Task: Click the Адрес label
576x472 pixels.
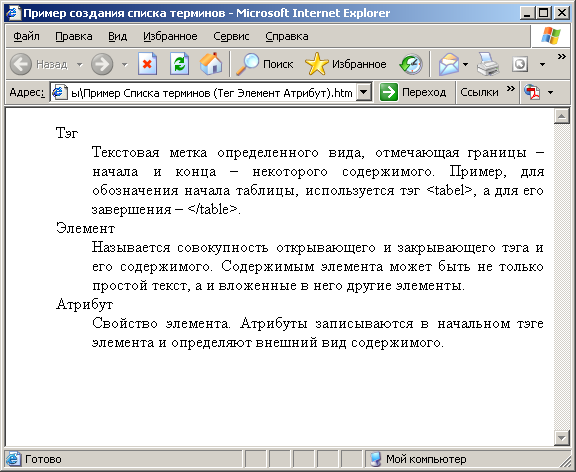Action: (x=27, y=92)
